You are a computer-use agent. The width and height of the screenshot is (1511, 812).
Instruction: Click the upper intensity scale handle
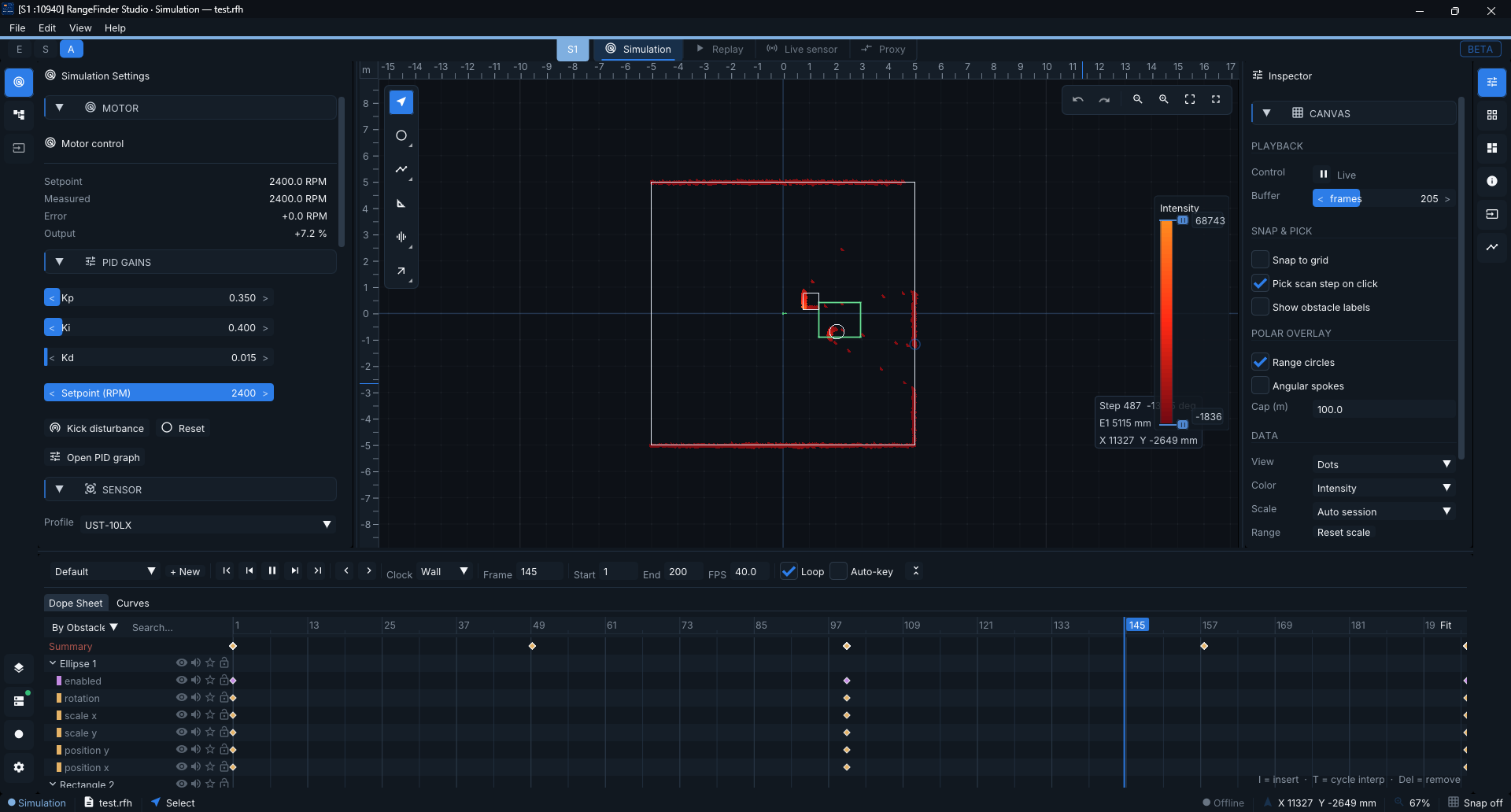click(x=1183, y=220)
